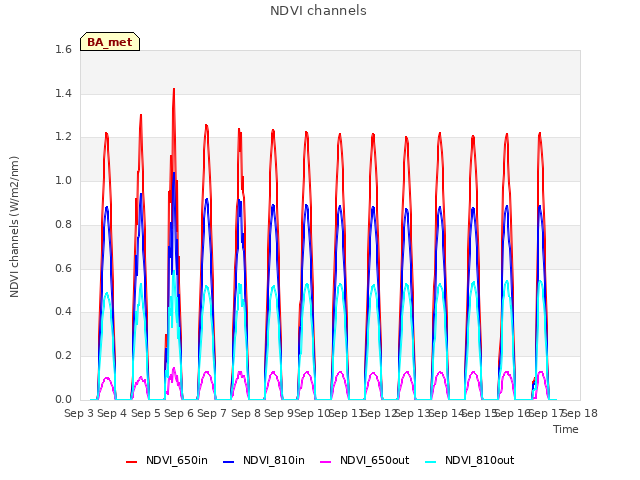Click the 0.6 y-axis tick label
Screen dimensions: 640x480
[63, 268]
